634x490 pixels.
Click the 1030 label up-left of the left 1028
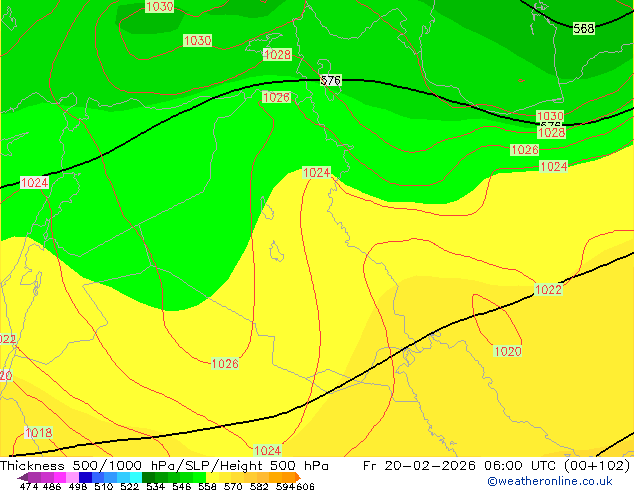[197, 40]
